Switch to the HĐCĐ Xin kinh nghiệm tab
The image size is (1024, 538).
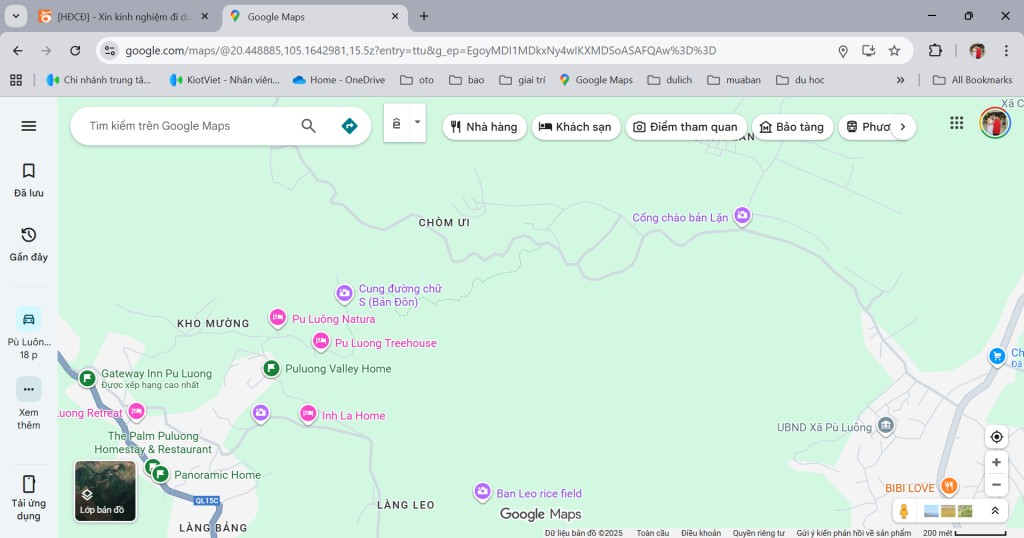click(x=123, y=17)
